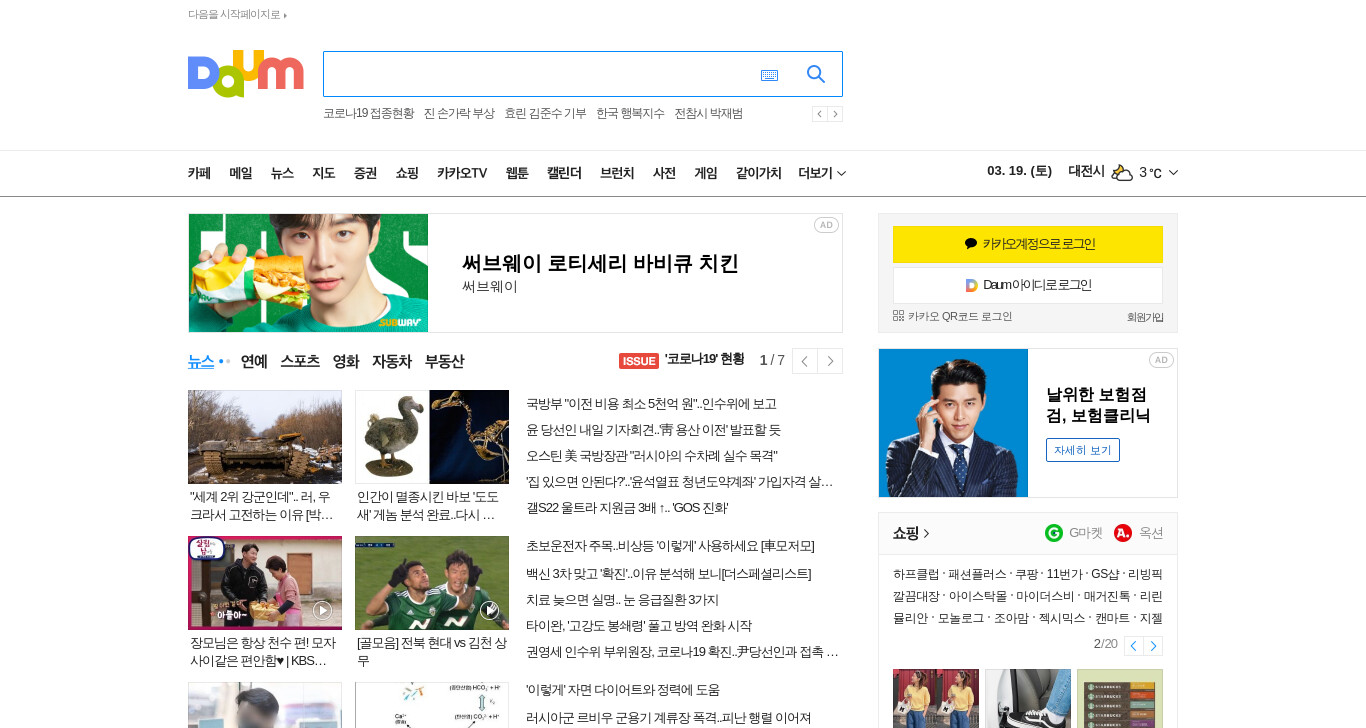
Task: Click the 회원가입 link
Action: pos(1145,317)
